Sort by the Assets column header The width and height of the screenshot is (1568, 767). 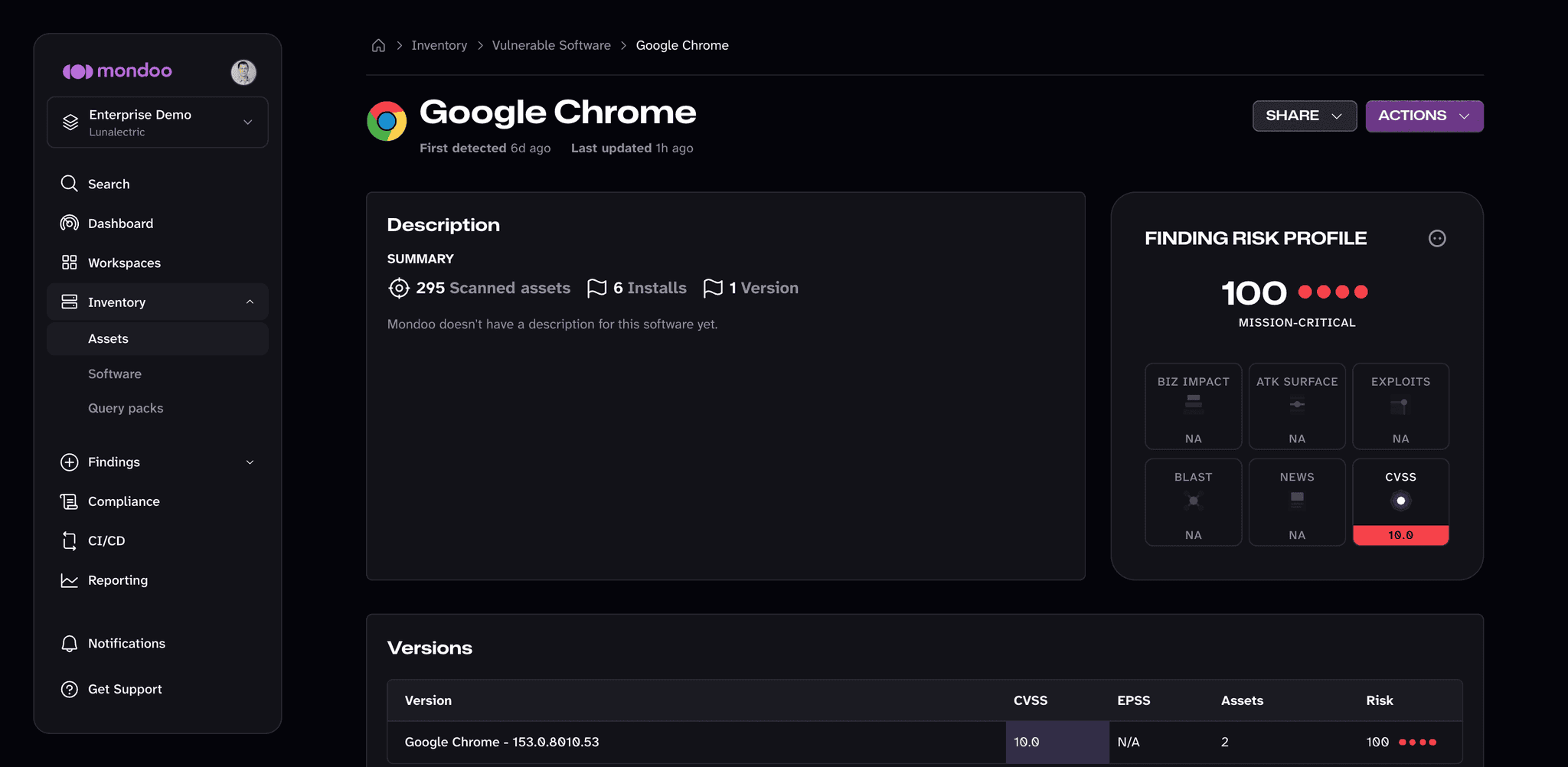pos(1242,700)
